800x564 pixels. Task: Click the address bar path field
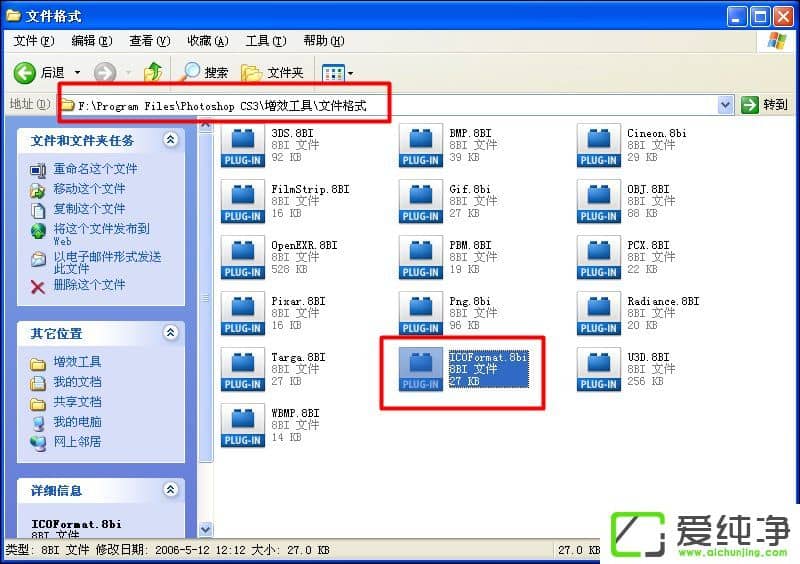(400, 104)
